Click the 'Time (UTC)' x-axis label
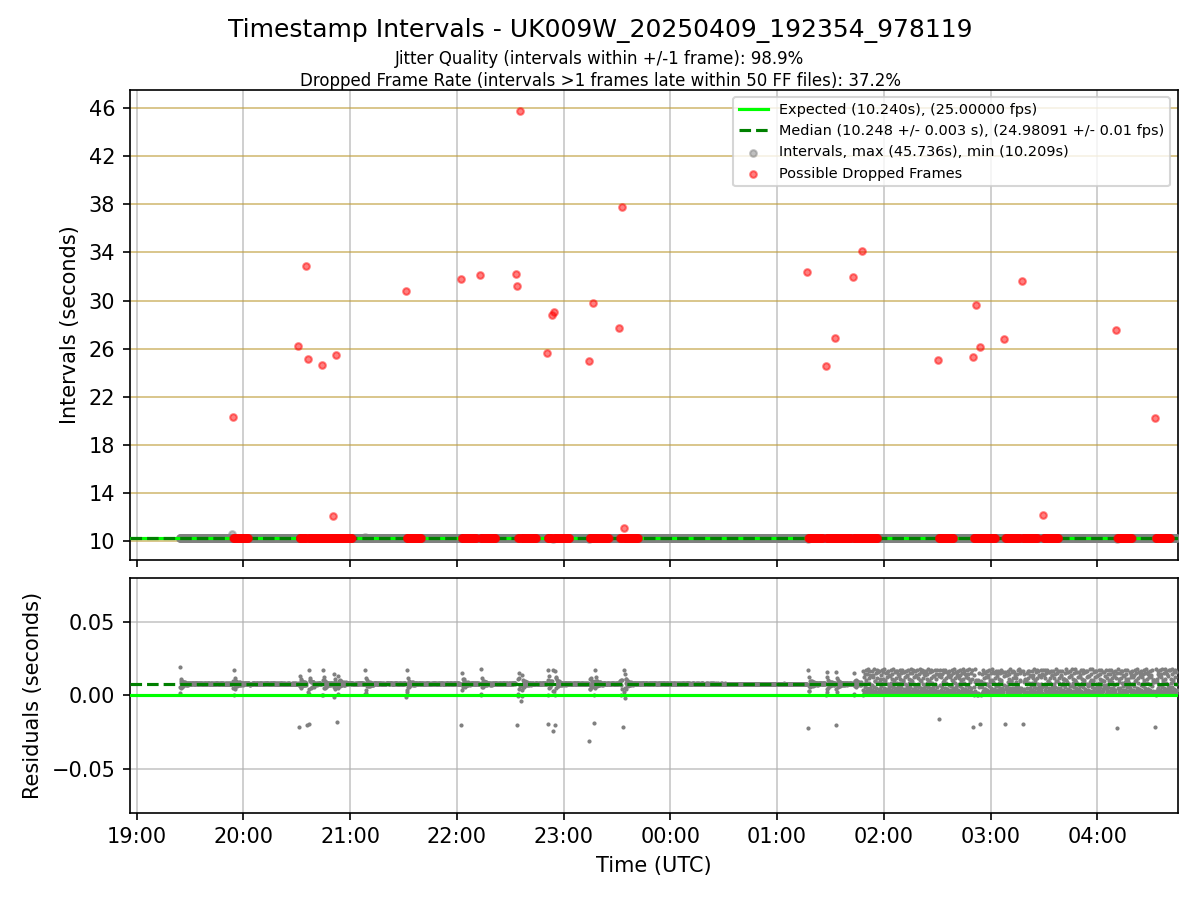The width and height of the screenshot is (1200, 900). coord(653,865)
